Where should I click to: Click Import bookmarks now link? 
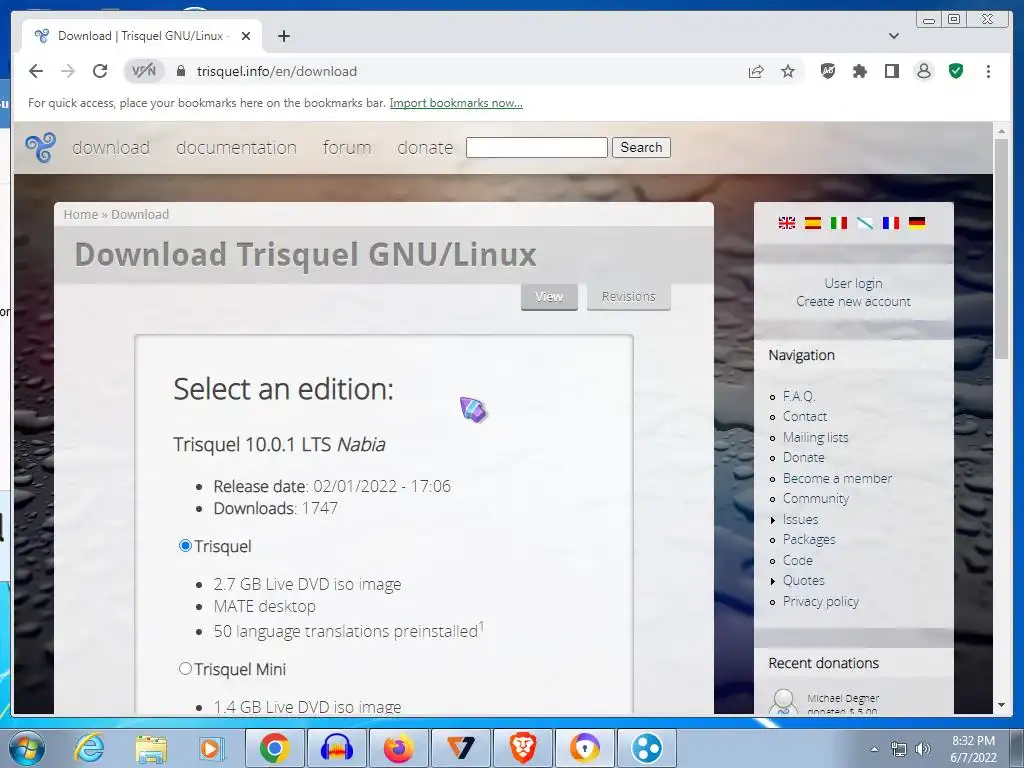tap(456, 103)
